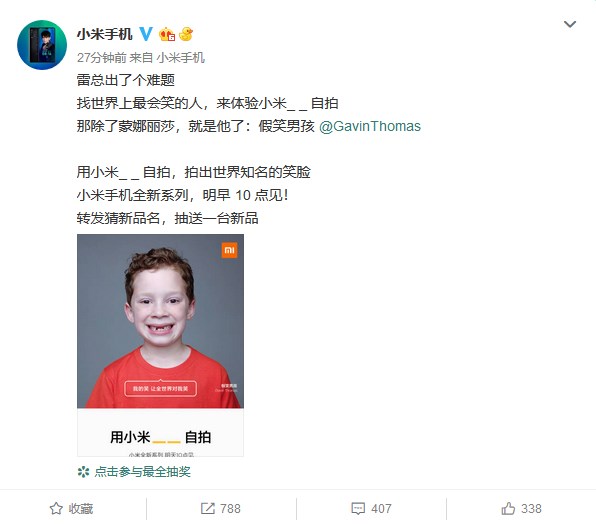Click the comment bubble icon
Image resolution: width=596 pixels, height=525 pixels.
coord(358,509)
